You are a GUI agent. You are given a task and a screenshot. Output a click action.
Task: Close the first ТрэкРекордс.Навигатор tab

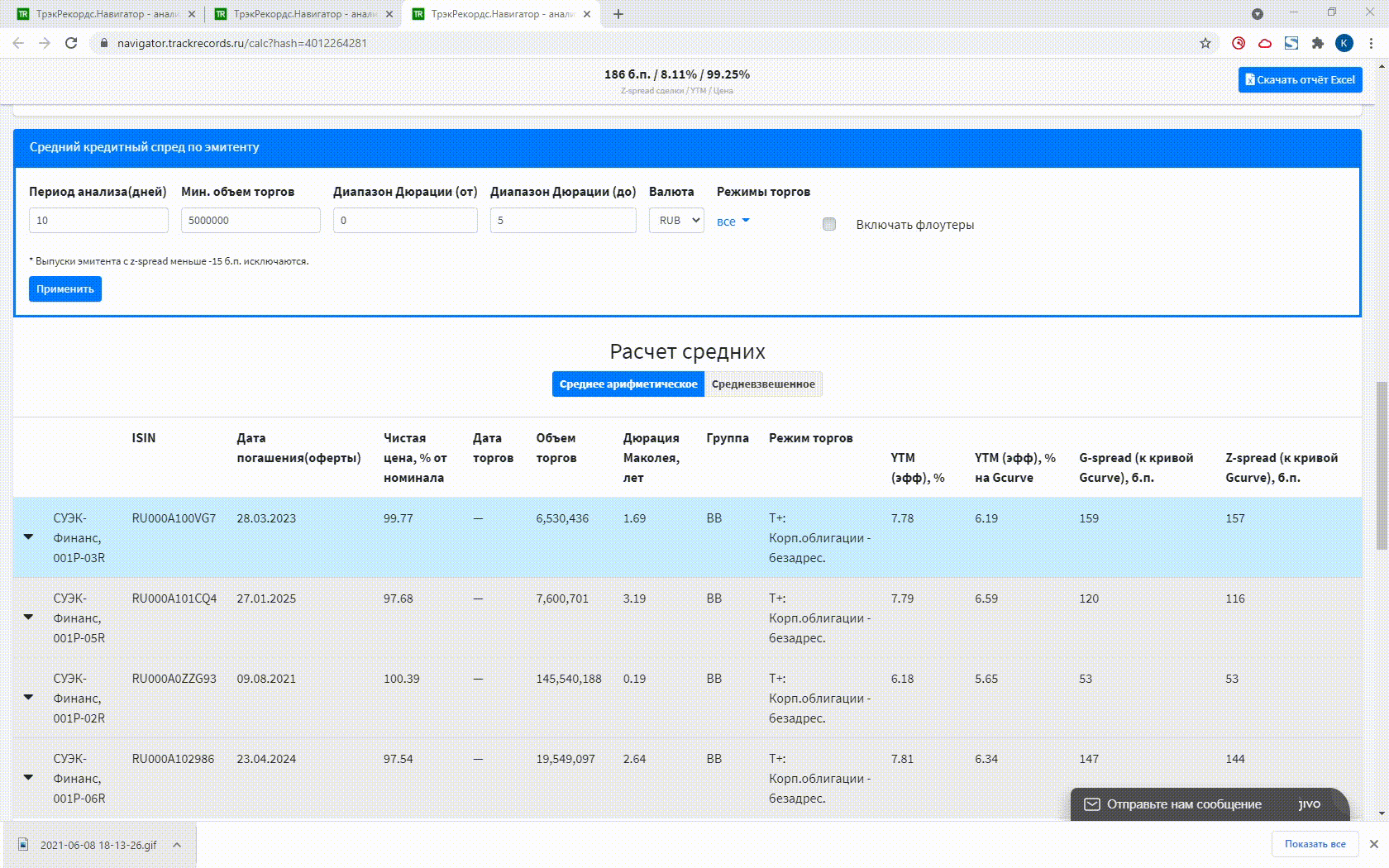coord(192,14)
